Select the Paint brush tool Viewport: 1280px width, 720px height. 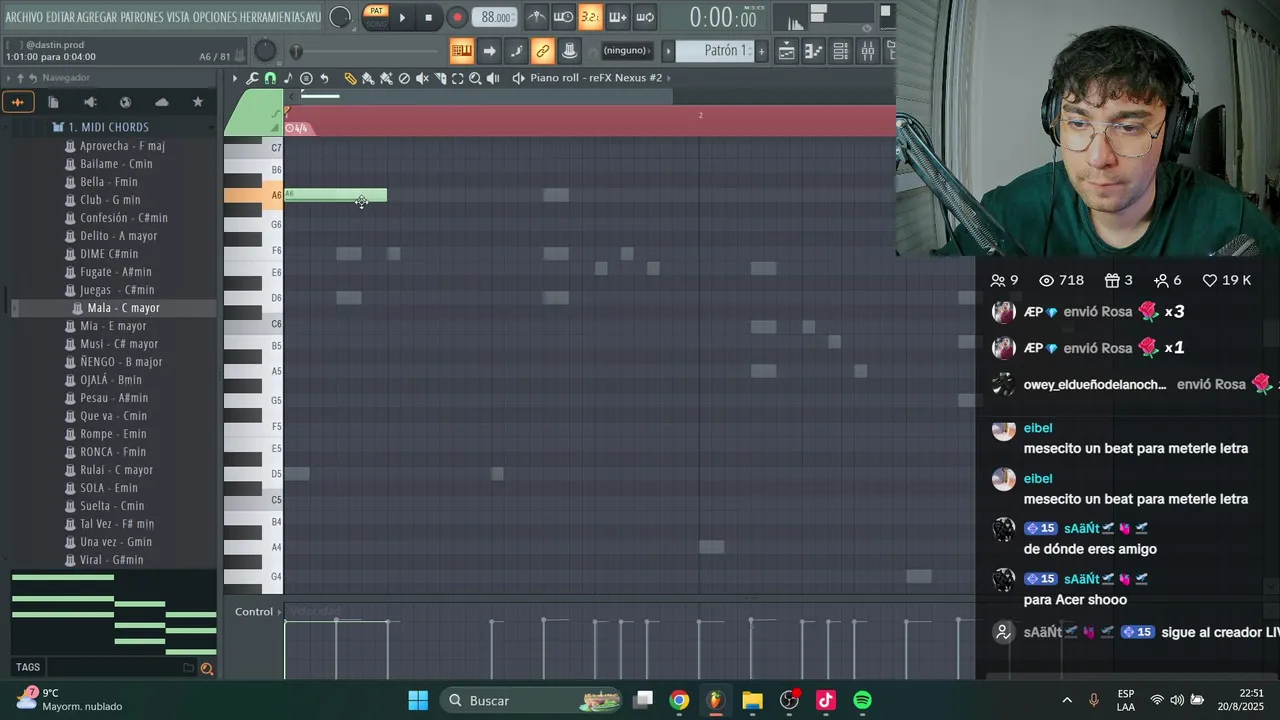pos(368,78)
